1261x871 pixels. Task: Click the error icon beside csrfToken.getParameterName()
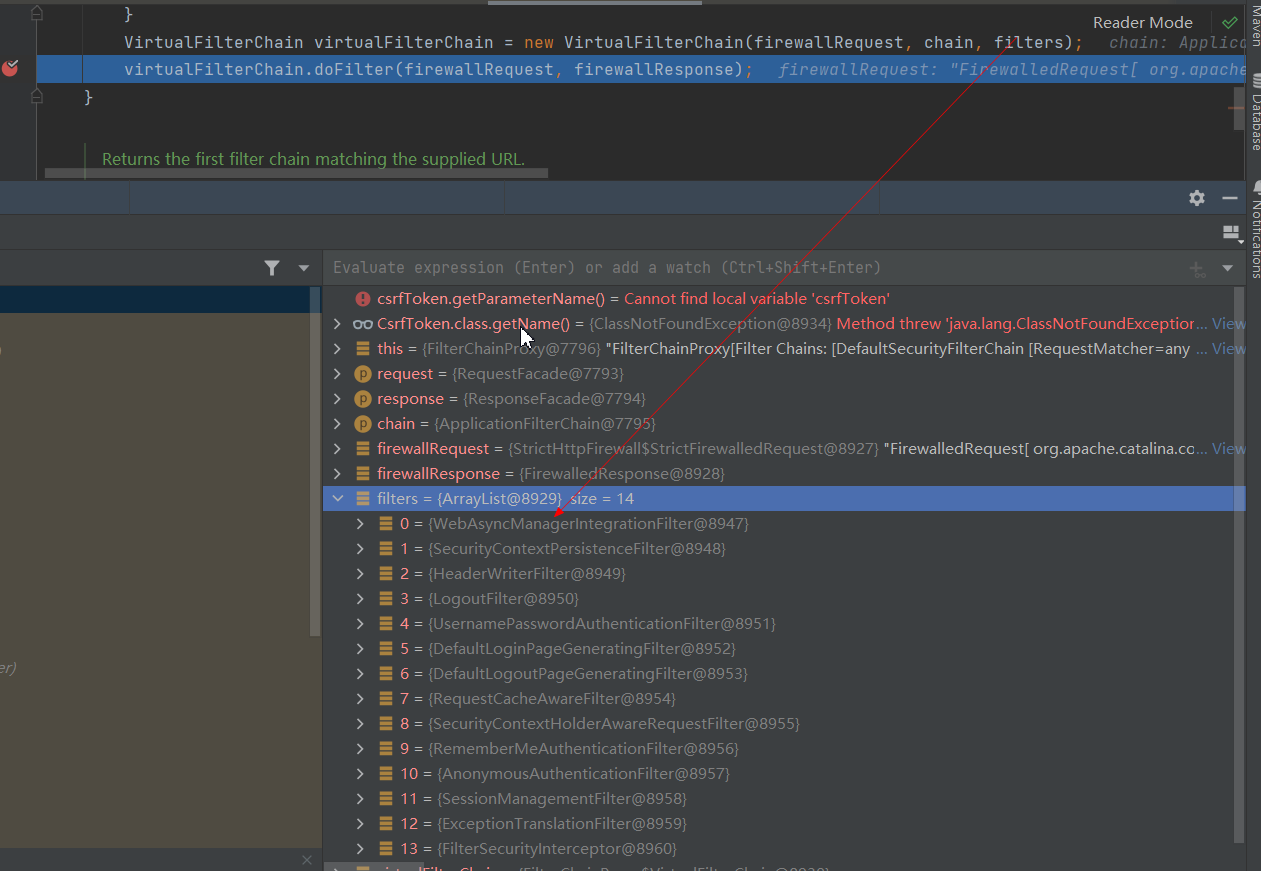tap(363, 298)
